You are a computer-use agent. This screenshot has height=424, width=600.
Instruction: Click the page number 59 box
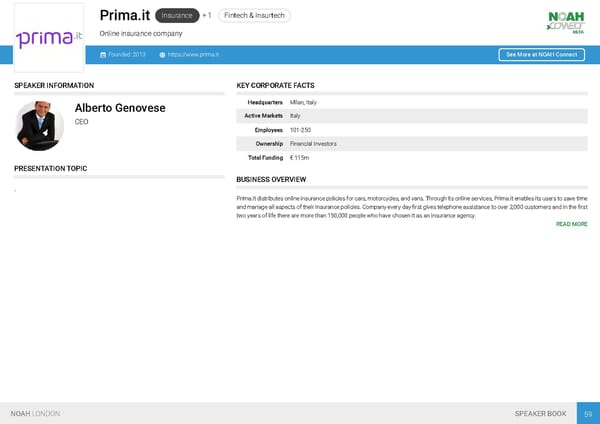tap(588, 413)
